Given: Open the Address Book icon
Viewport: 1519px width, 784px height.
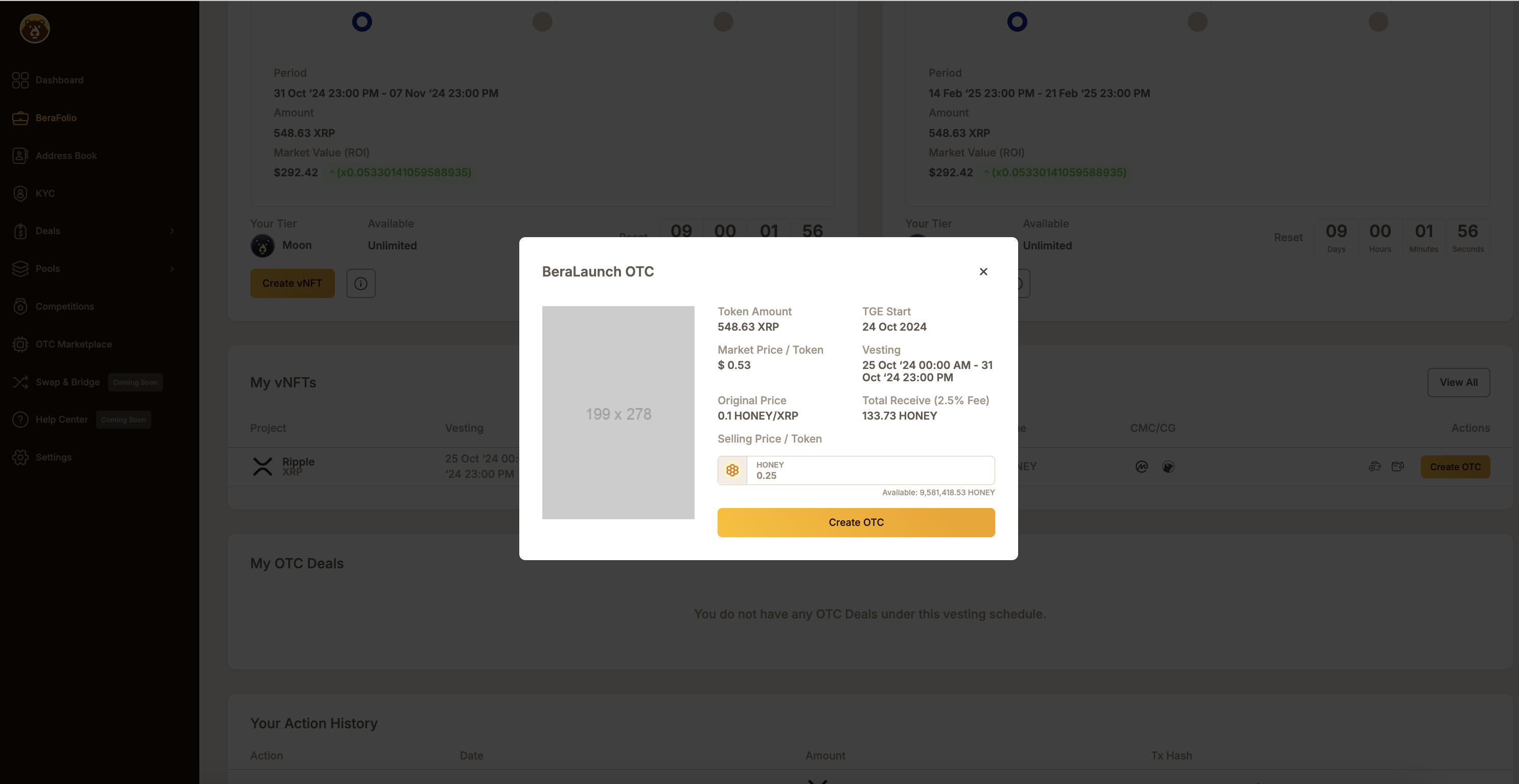Looking at the screenshot, I should tap(20, 155).
